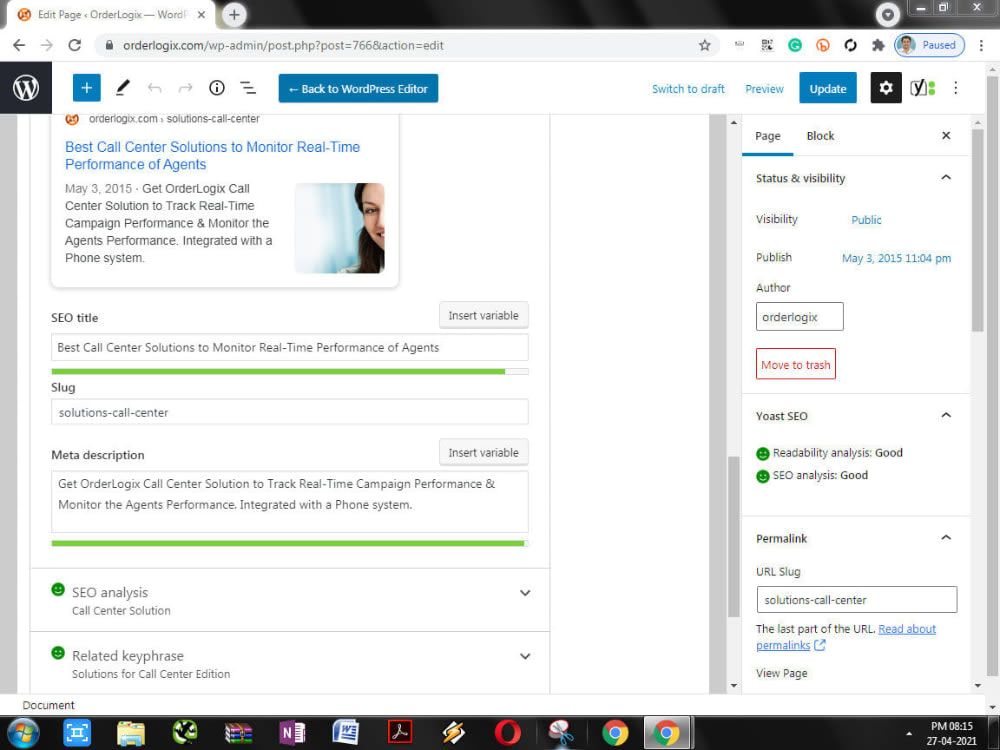Click the Update button
Viewport: 1000px width, 750px height.
click(827, 89)
